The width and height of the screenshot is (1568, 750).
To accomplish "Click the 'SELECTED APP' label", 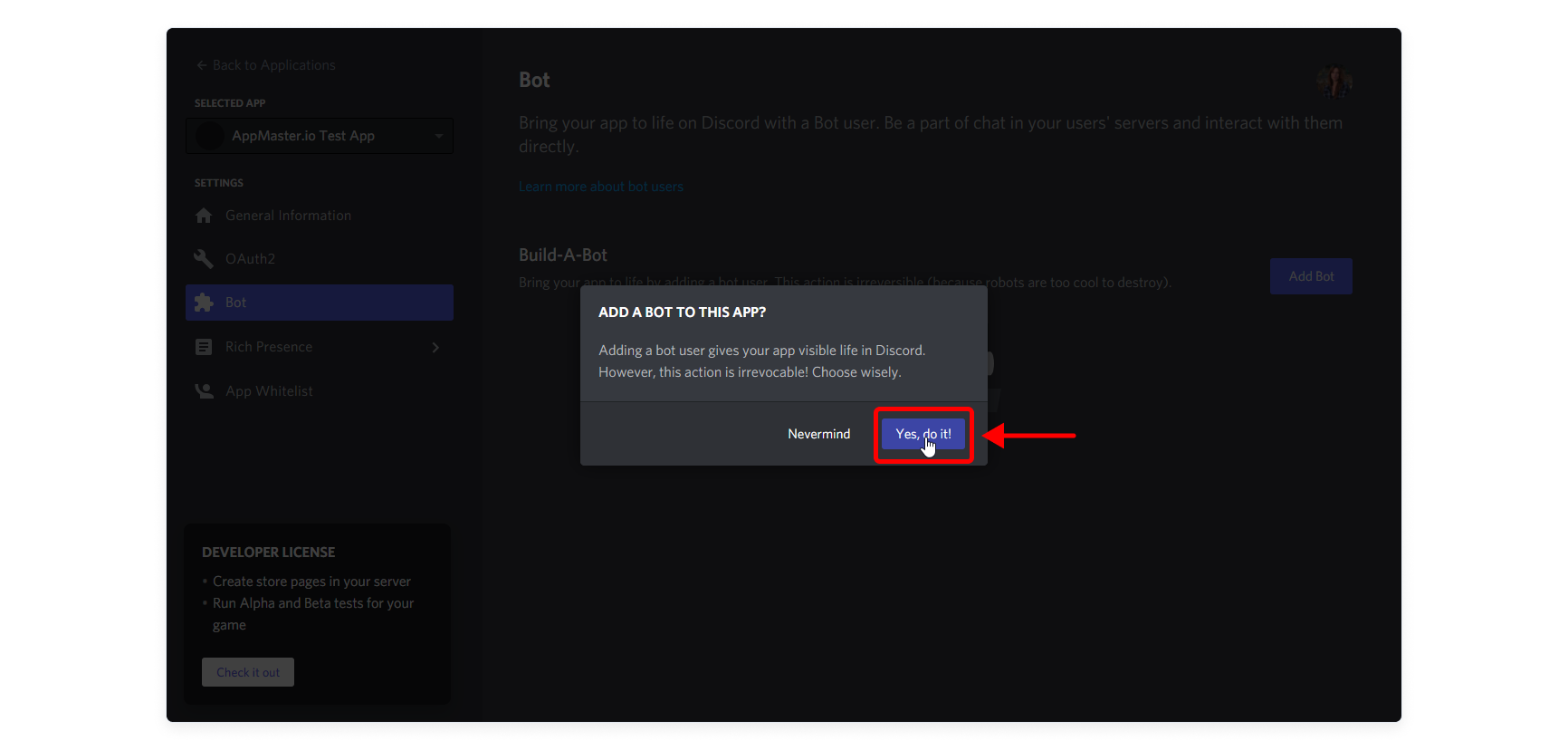I will click(x=230, y=103).
